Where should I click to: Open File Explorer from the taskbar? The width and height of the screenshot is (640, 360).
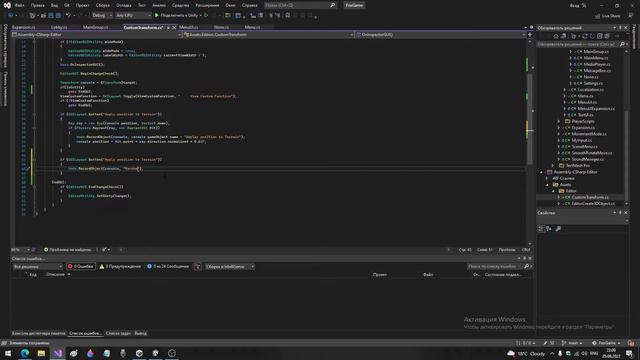click(41, 353)
